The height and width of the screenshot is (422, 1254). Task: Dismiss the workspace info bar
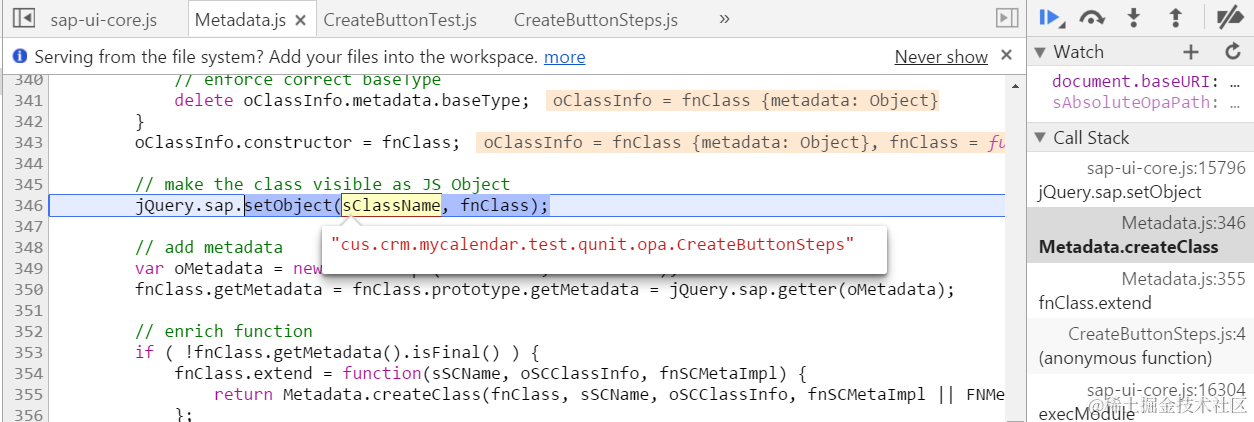1007,56
